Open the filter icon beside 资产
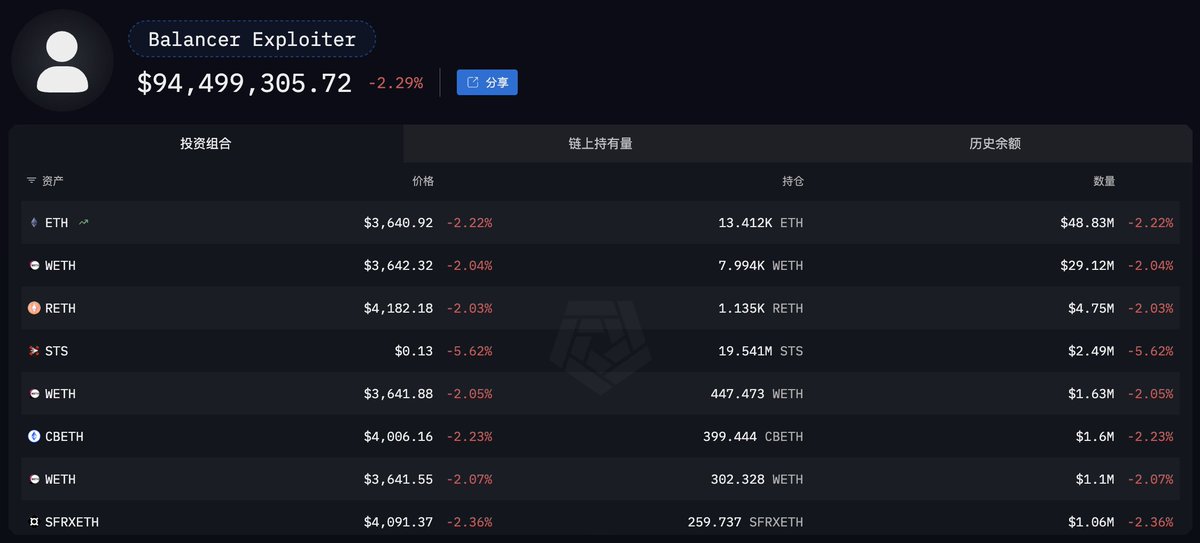Viewport: 1200px width, 543px height. [31, 181]
